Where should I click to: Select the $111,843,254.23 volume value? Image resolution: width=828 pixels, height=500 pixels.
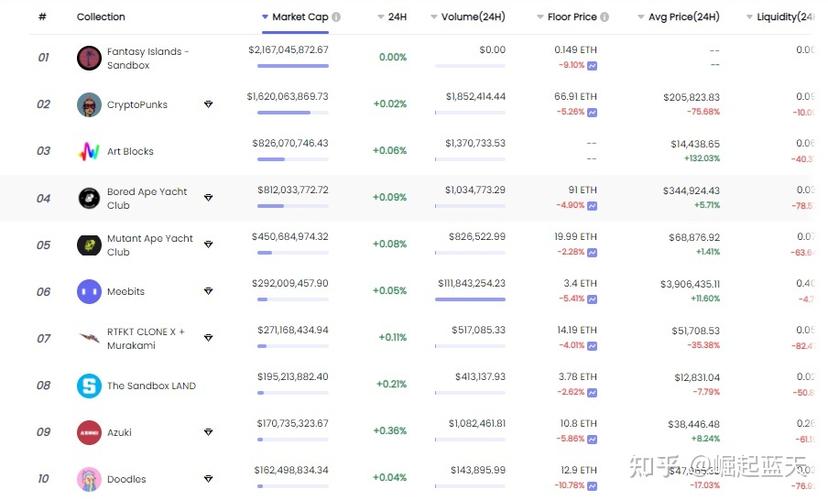472,284
